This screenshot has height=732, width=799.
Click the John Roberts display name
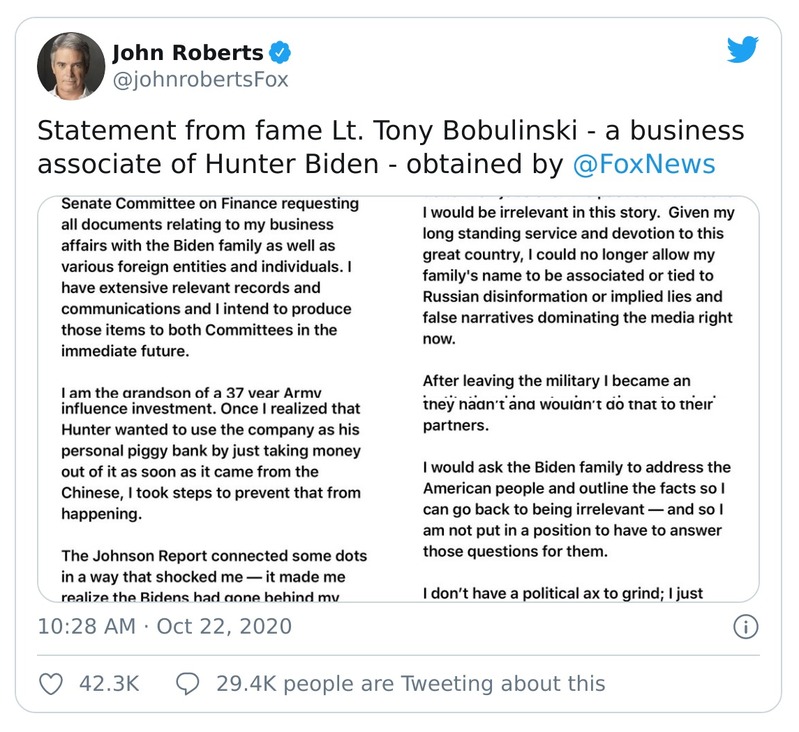tap(187, 53)
